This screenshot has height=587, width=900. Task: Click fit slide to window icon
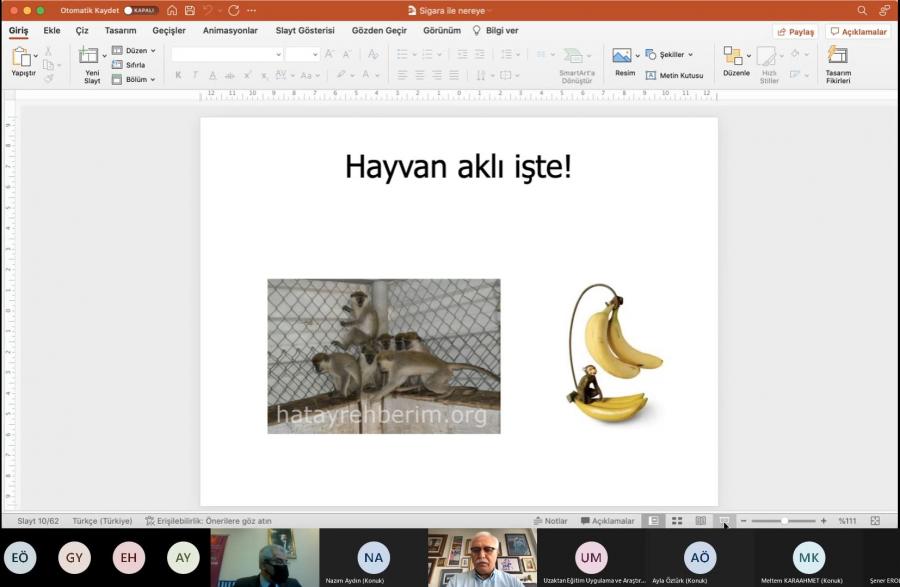click(875, 521)
